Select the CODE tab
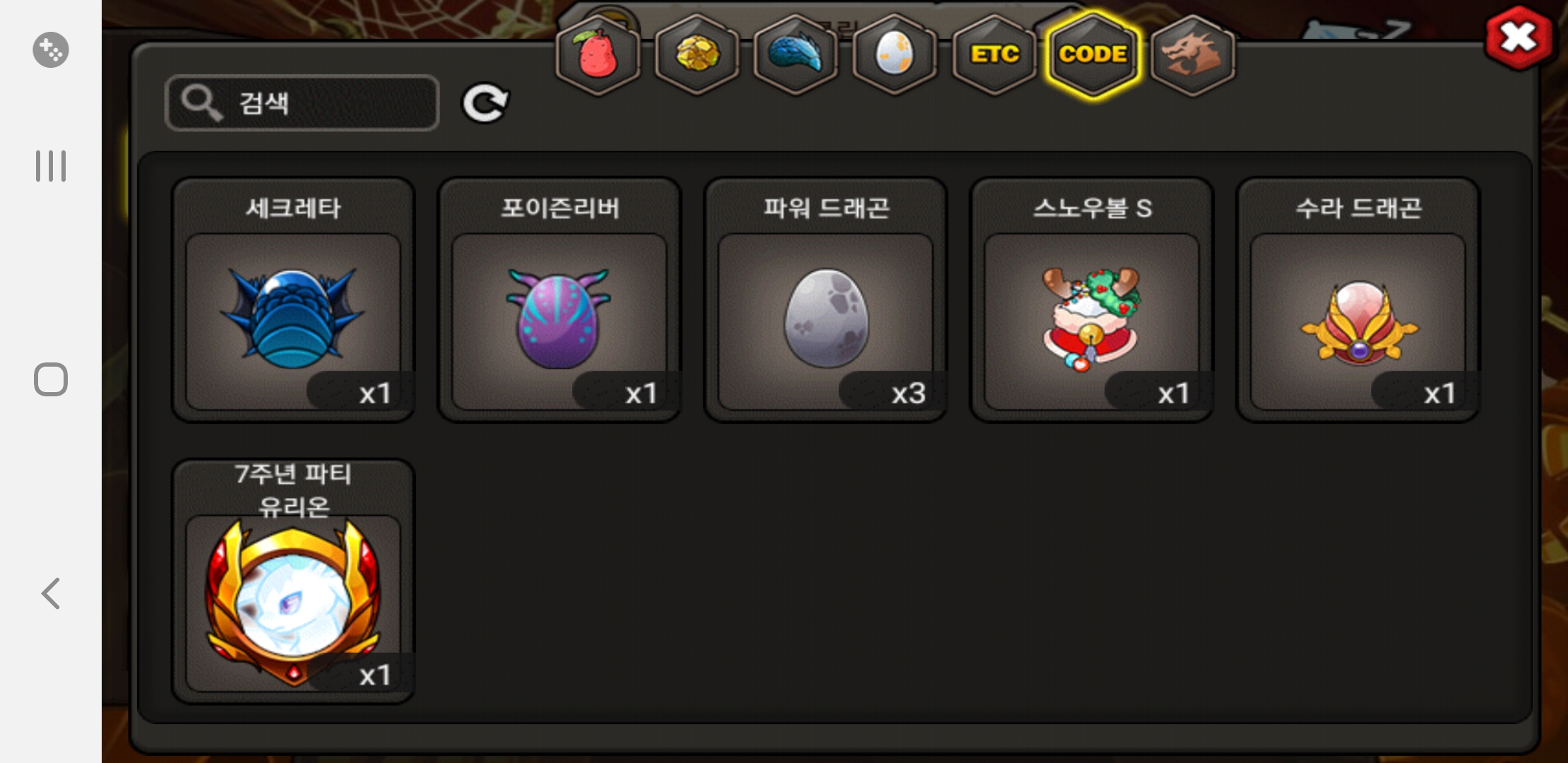Viewport: 1568px width, 763px height. [1093, 54]
